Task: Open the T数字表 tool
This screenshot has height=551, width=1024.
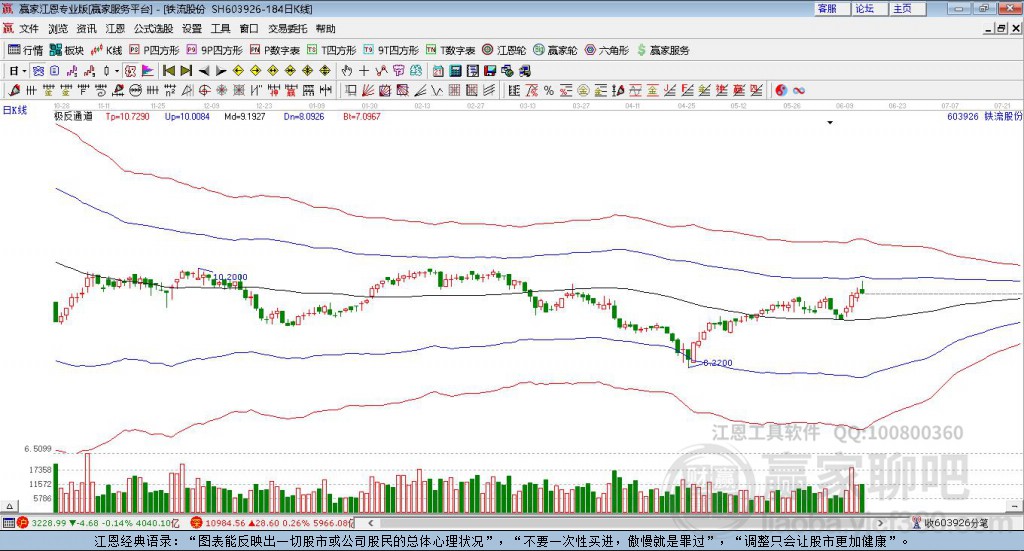Action: pyautogui.click(x=451, y=50)
